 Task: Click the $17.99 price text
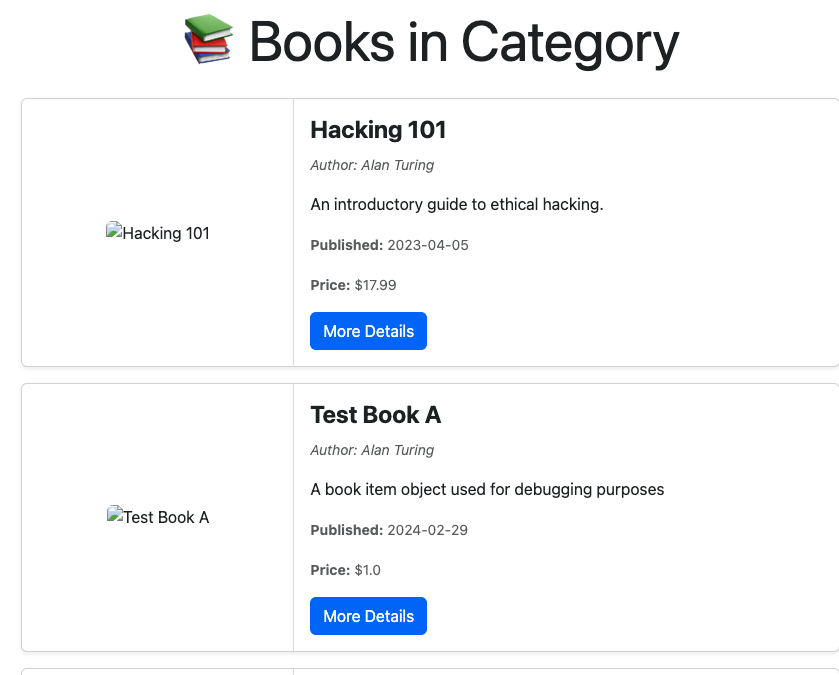tap(375, 285)
